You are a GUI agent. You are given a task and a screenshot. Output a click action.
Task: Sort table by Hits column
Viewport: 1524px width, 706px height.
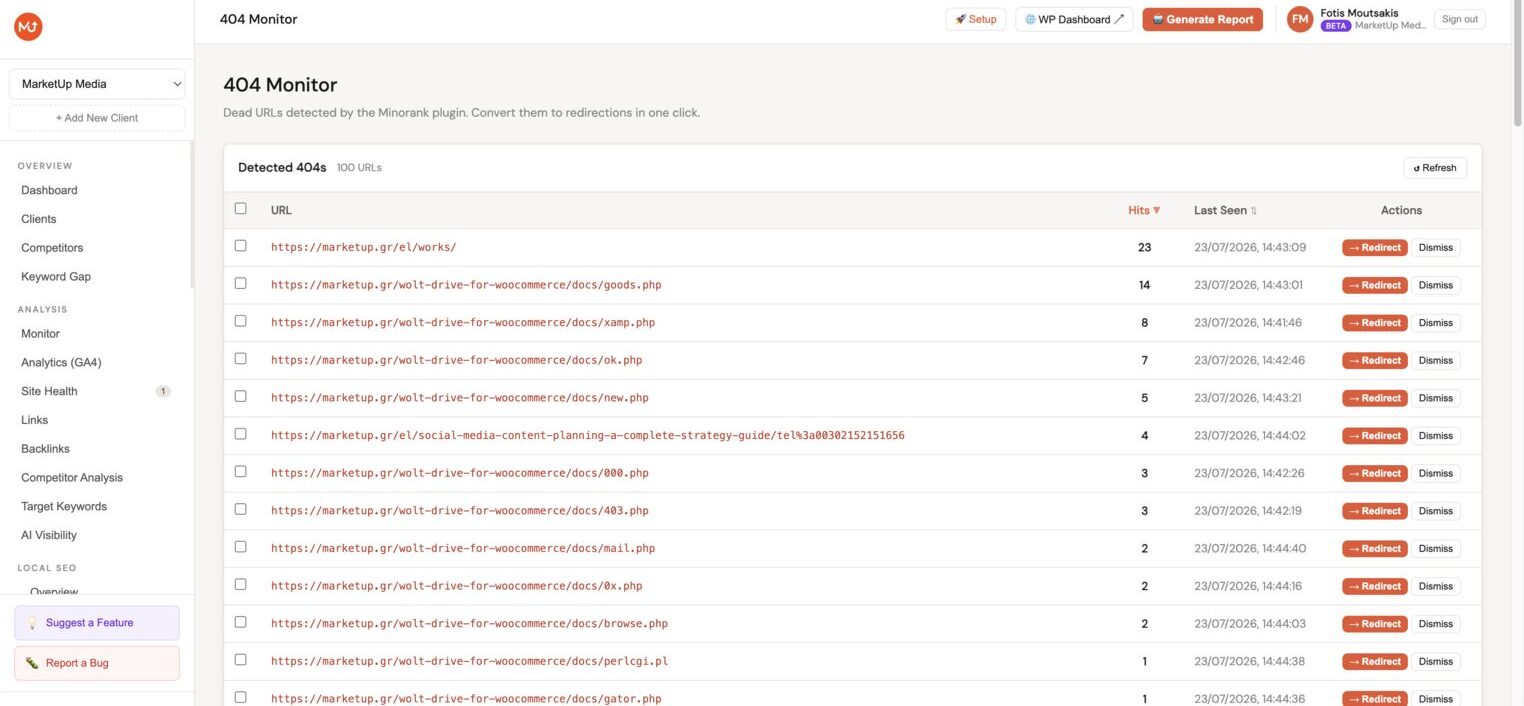[1144, 210]
